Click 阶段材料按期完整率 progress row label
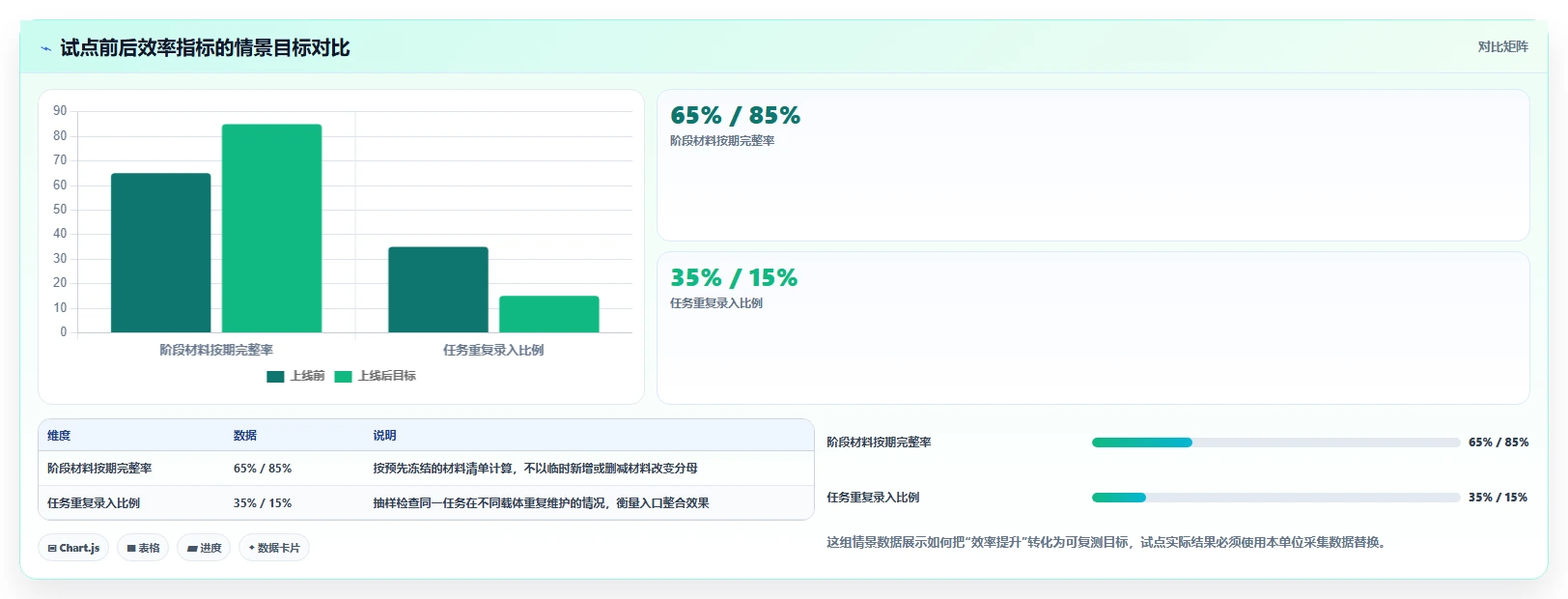Viewport: 1568px width, 599px height. point(879,442)
